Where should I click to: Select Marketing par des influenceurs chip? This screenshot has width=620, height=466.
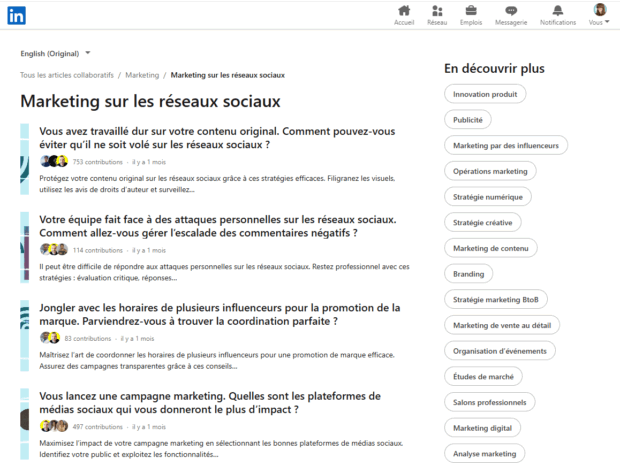(506, 145)
